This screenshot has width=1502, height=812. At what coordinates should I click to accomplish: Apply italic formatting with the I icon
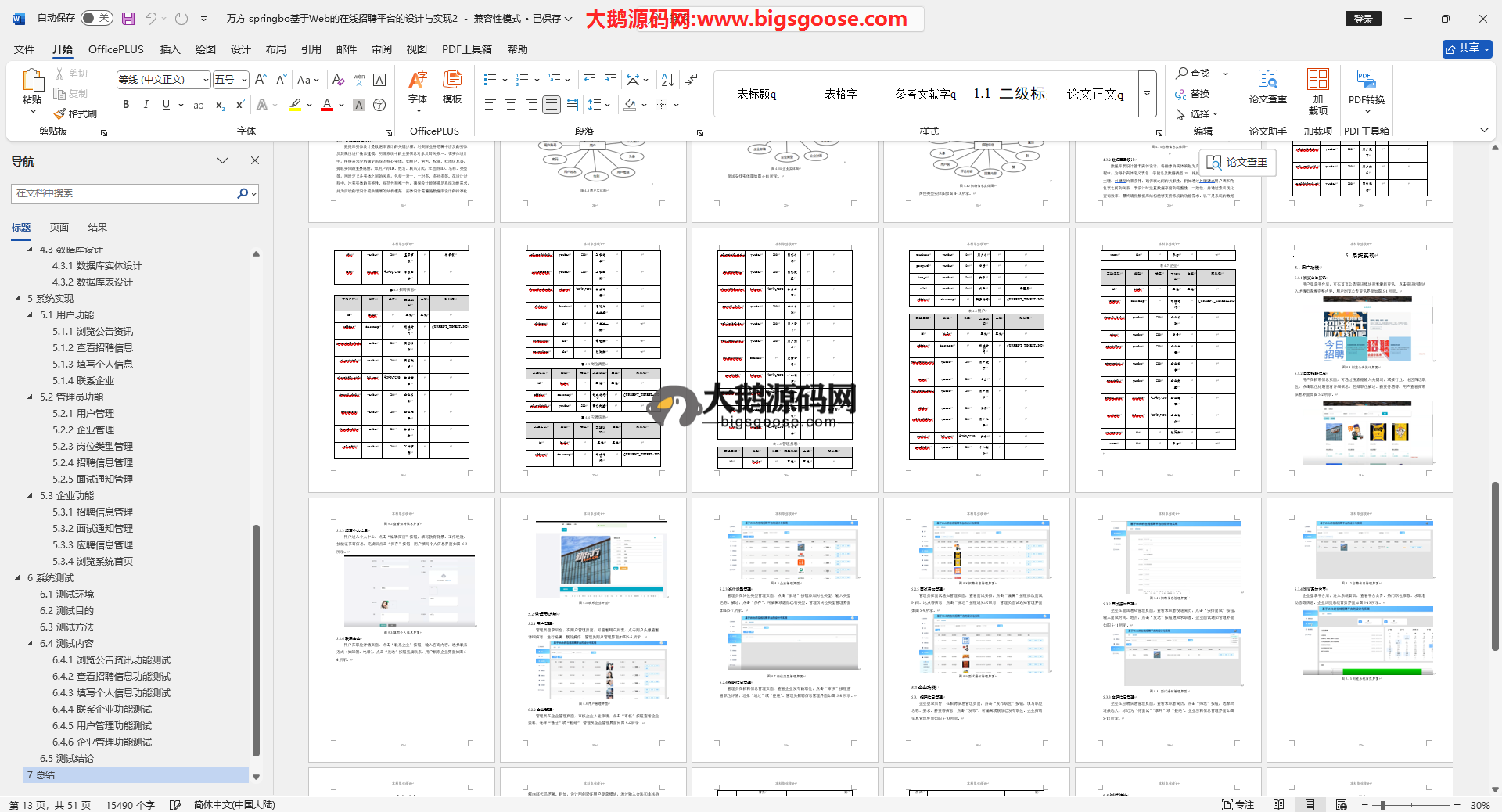tap(146, 105)
